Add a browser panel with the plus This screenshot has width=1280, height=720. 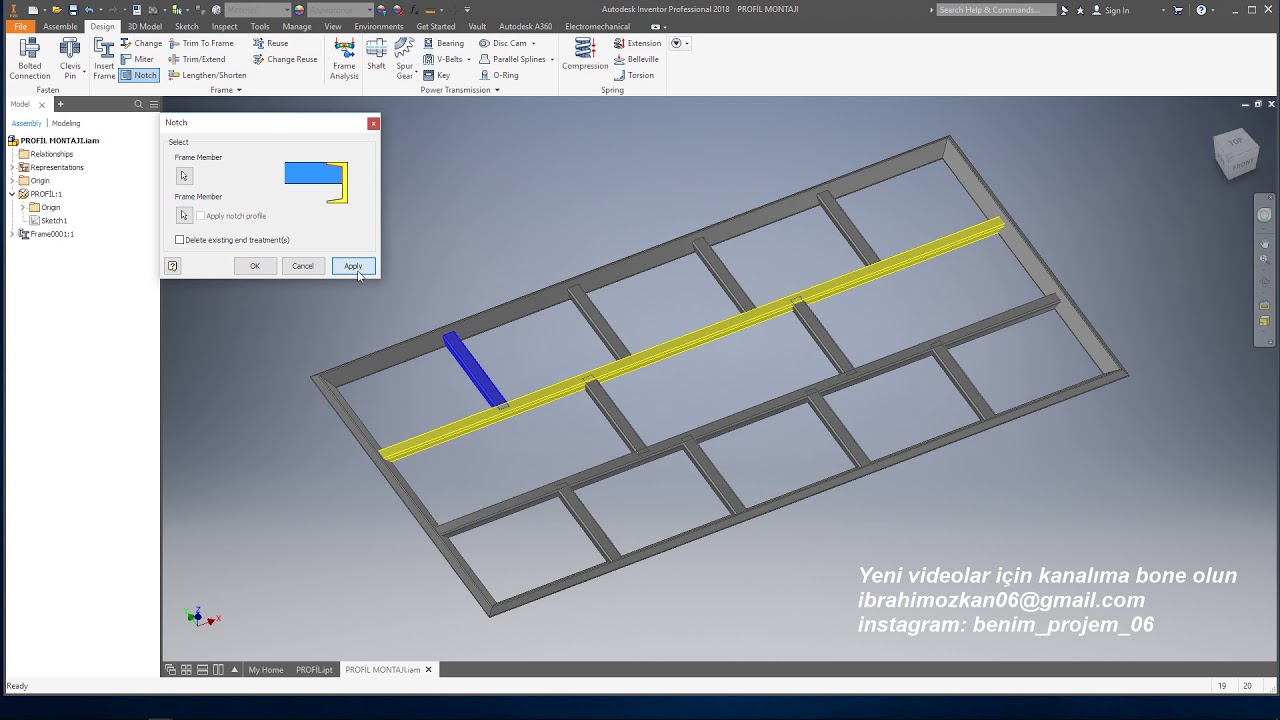tap(60, 104)
